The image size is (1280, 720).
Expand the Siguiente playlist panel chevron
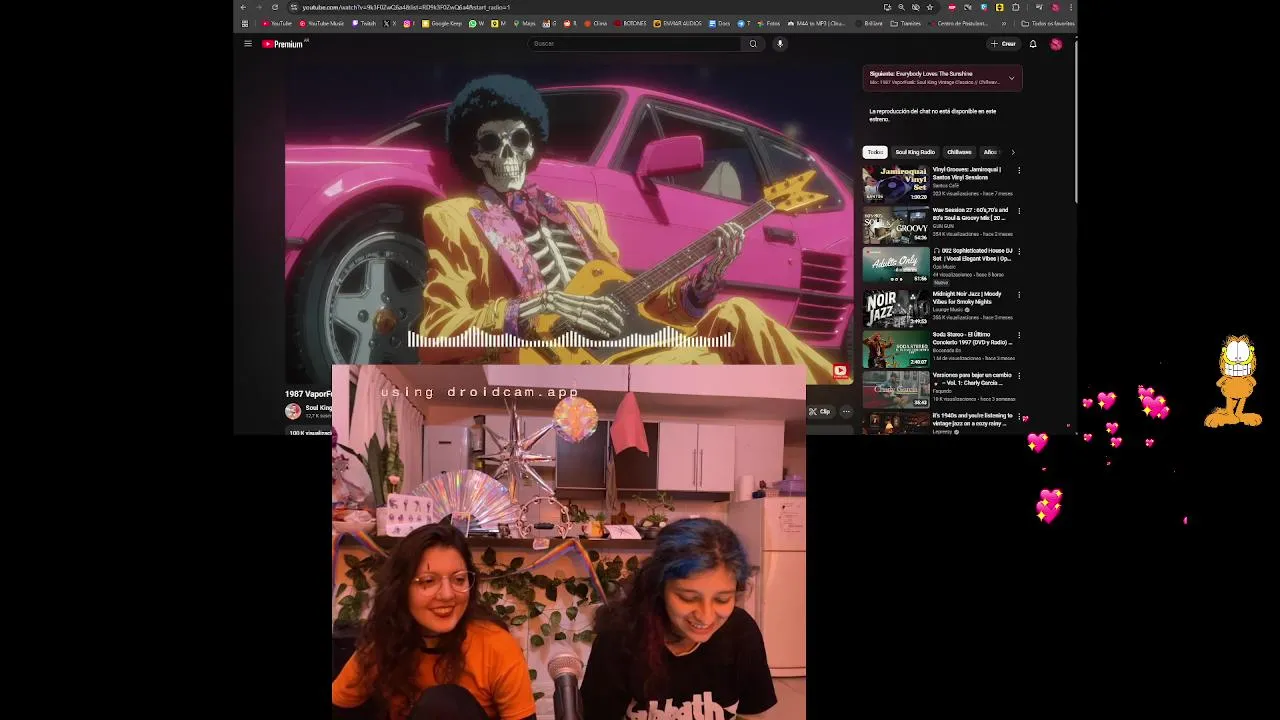coord(1011,78)
